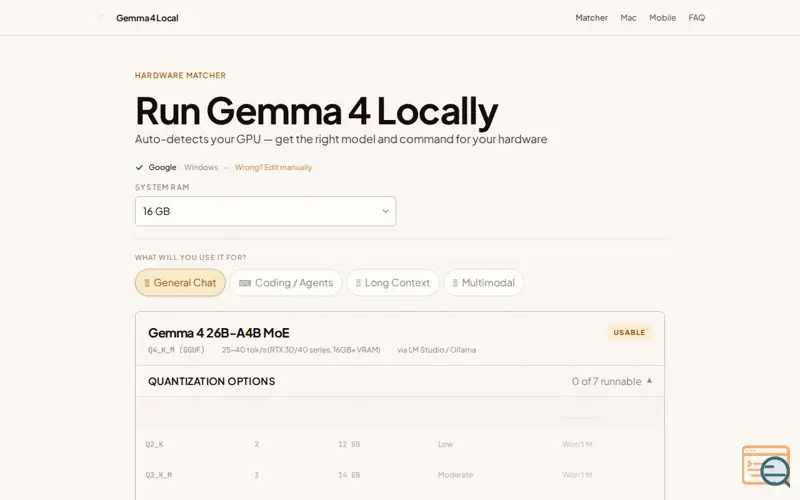The height and width of the screenshot is (500, 800).
Task: Click the 0 of 7 runnable arrow
Action: click(649, 381)
